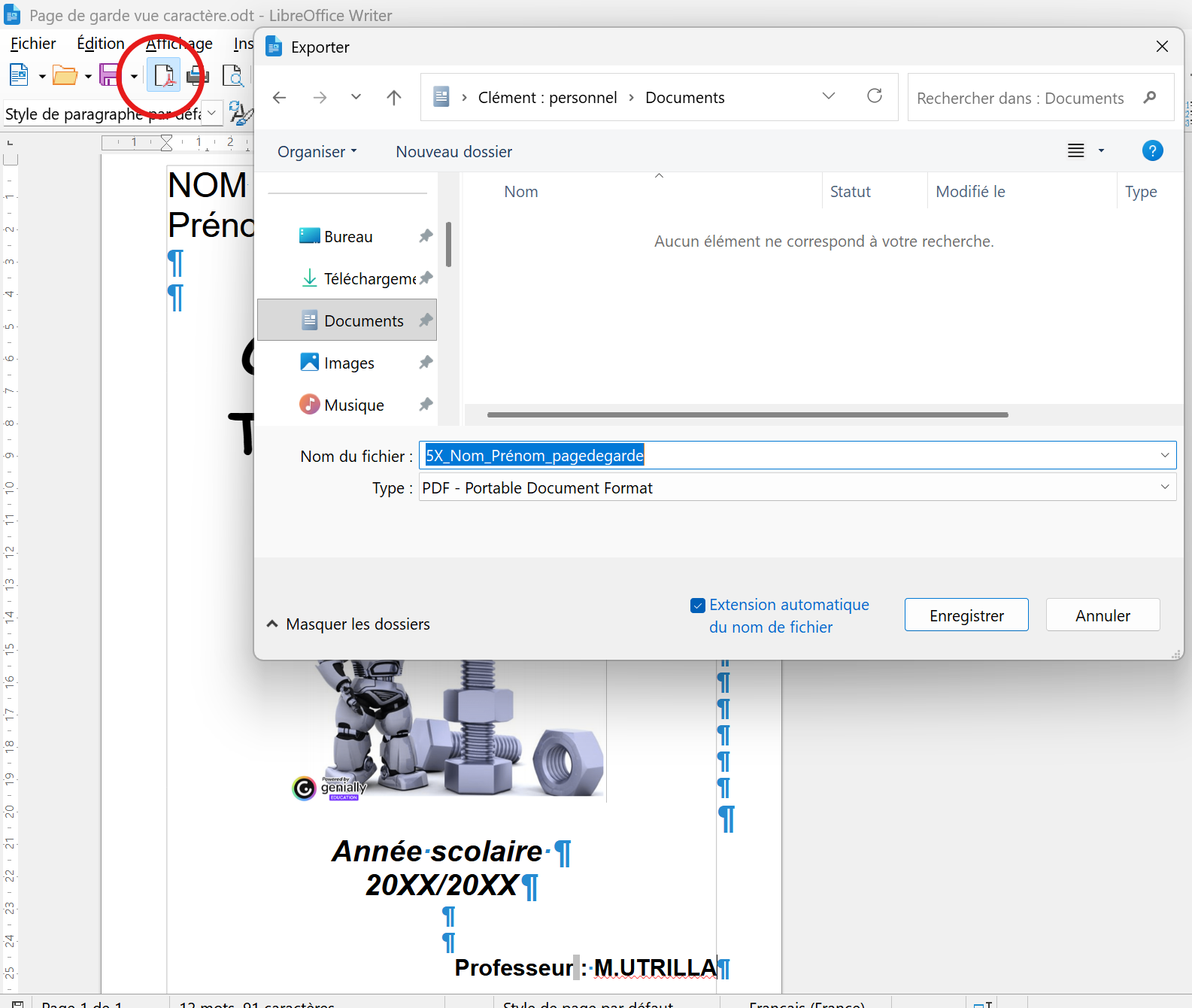
Task: Open the dialog help question mark icon
Action: [x=1152, y=150]
